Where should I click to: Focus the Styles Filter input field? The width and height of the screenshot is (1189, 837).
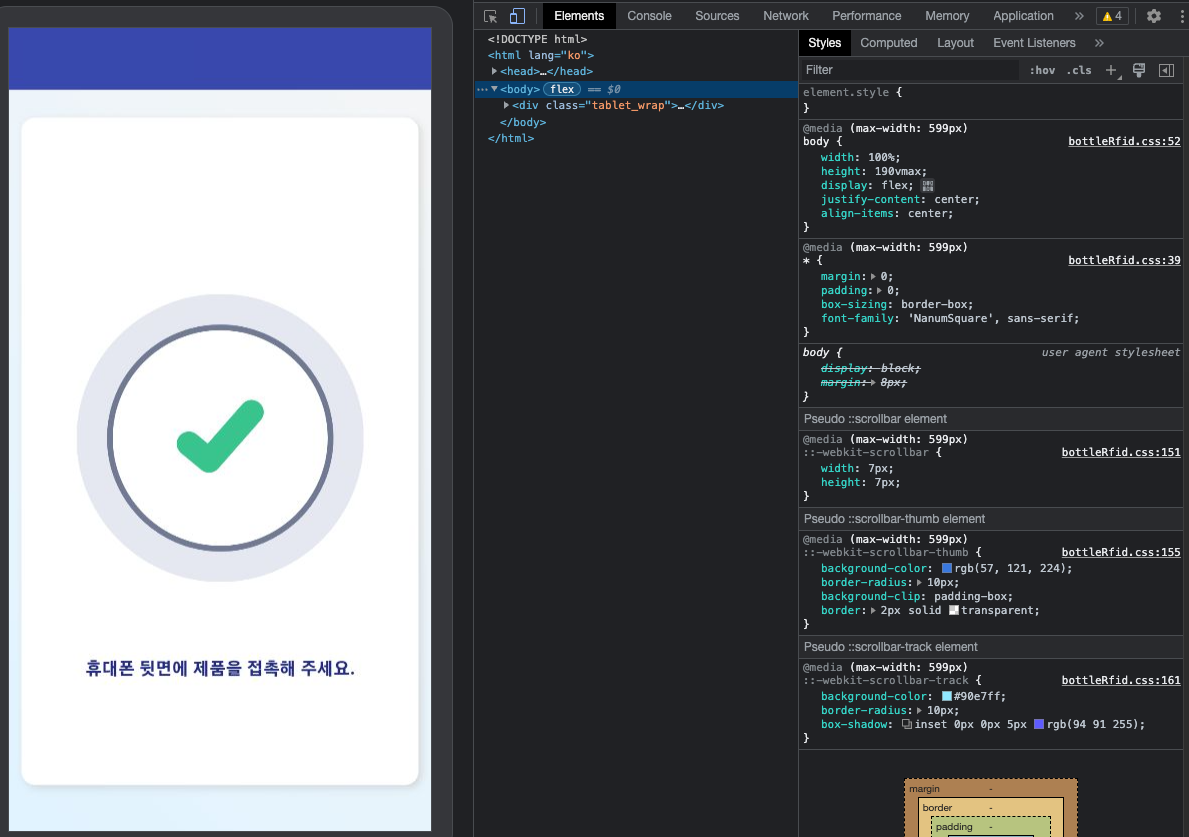pyautogui.click(x=910, y=71)
